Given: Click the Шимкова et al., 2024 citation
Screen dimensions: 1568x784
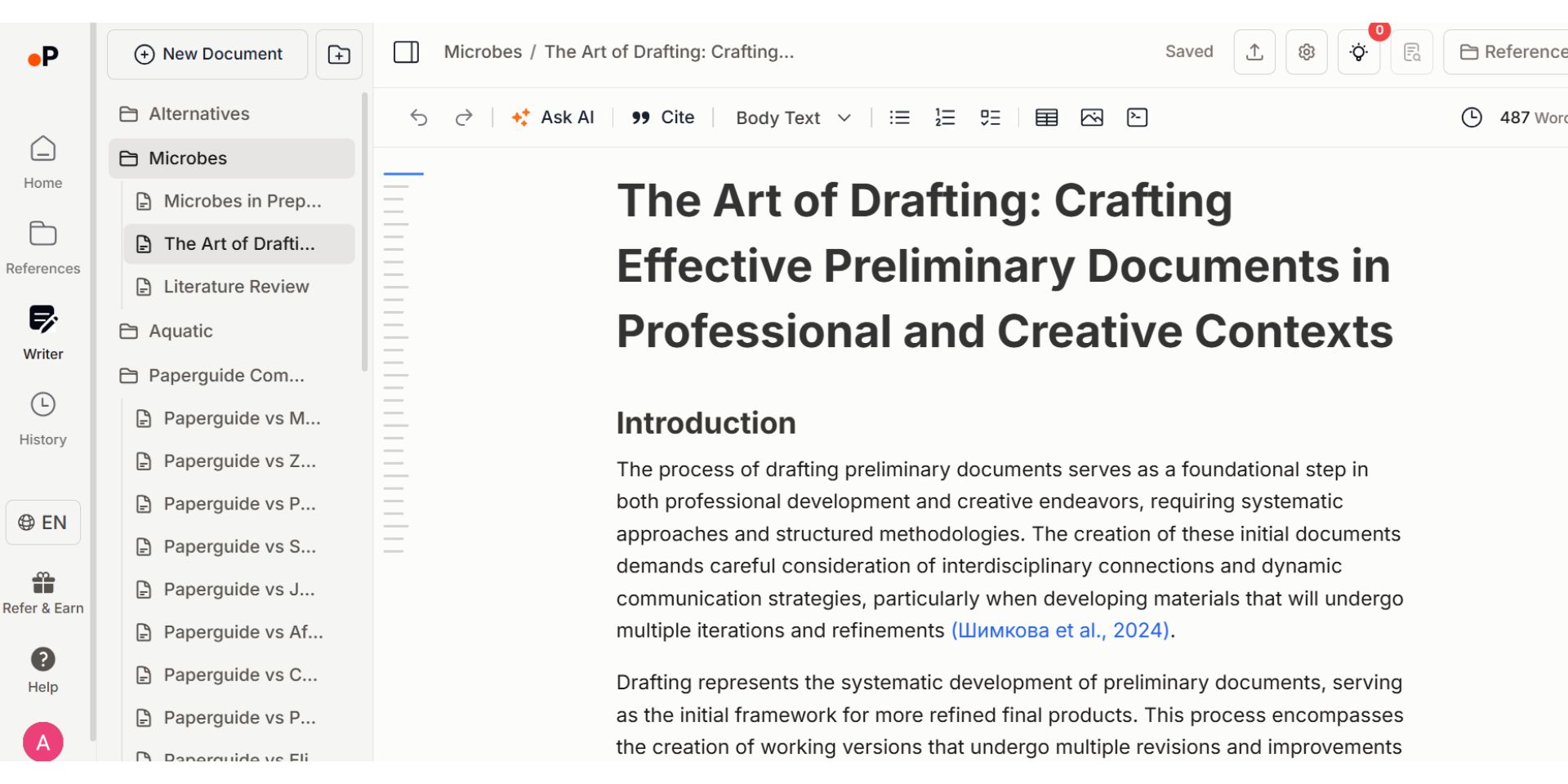Looking at the screenshot, I should (1060, 630).
